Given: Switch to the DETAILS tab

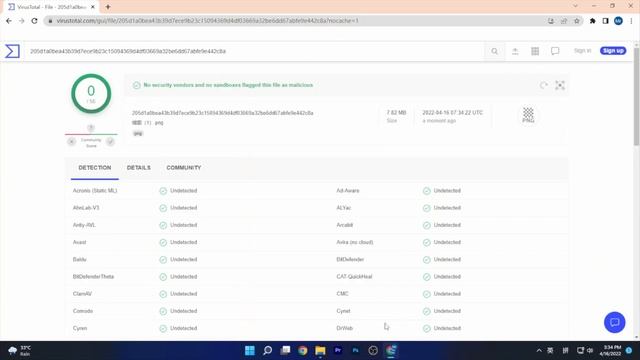Looking at the screenshot, I should click(138, 168).
